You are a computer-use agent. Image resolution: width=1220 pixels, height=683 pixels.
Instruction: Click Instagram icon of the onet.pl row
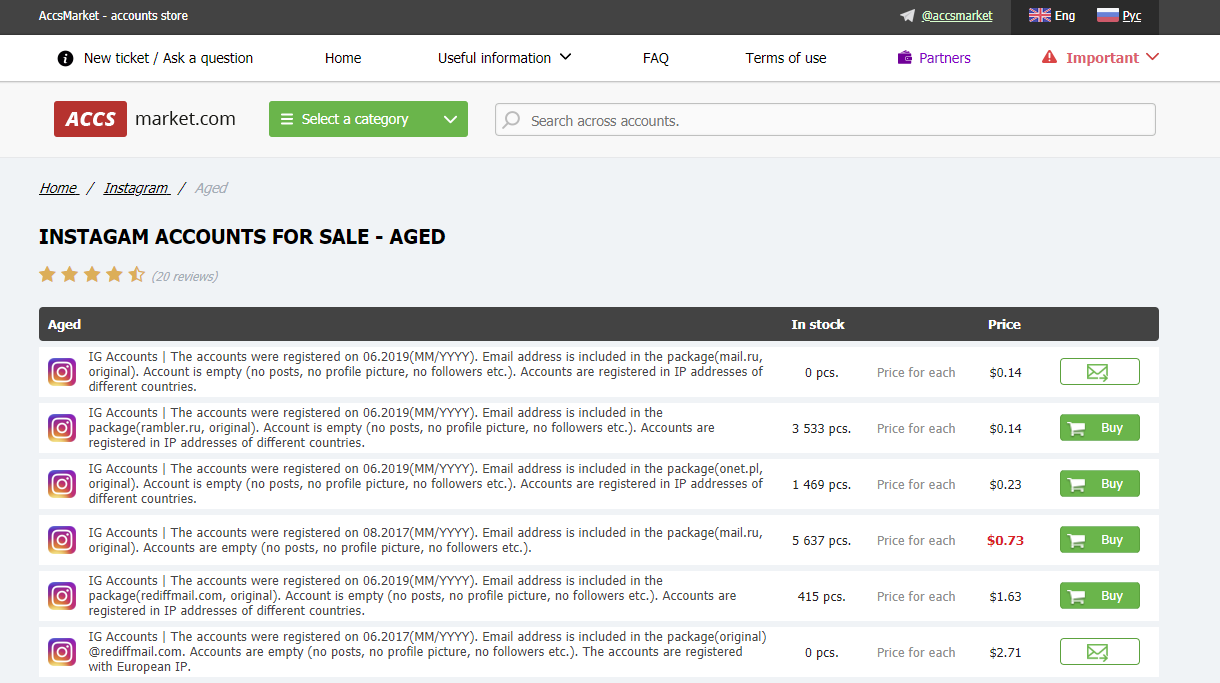[x=62, y=484]
